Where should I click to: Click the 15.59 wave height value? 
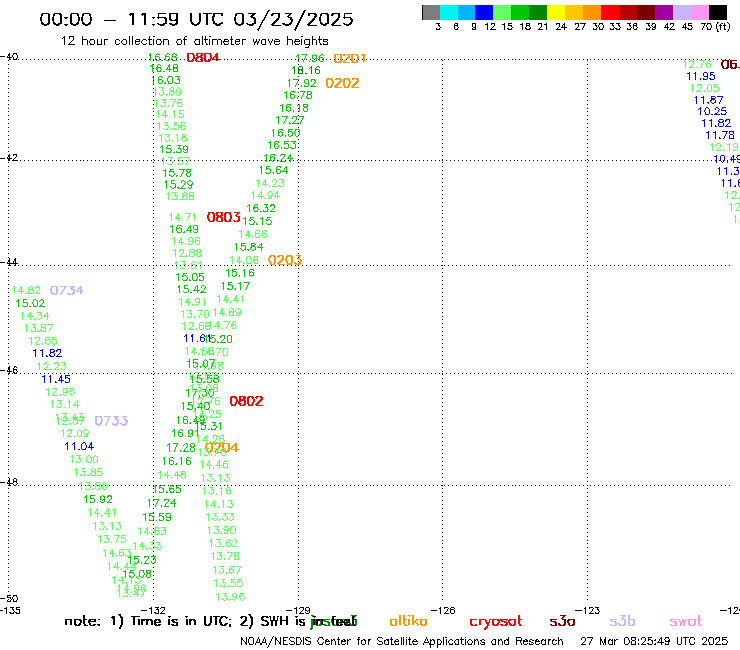click(x=157, y=517)
